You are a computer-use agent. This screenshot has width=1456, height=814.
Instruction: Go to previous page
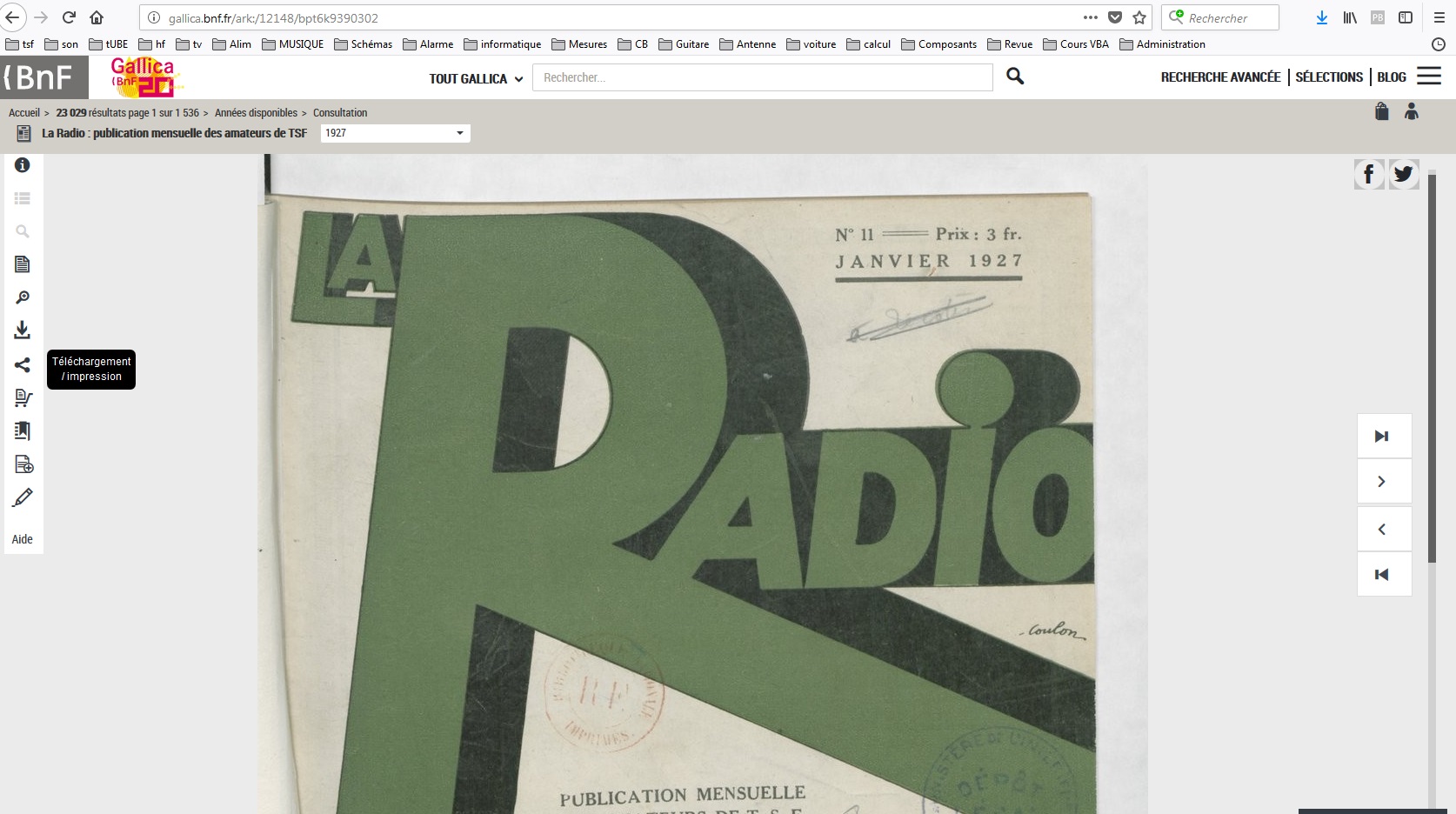pos(1384,529)
